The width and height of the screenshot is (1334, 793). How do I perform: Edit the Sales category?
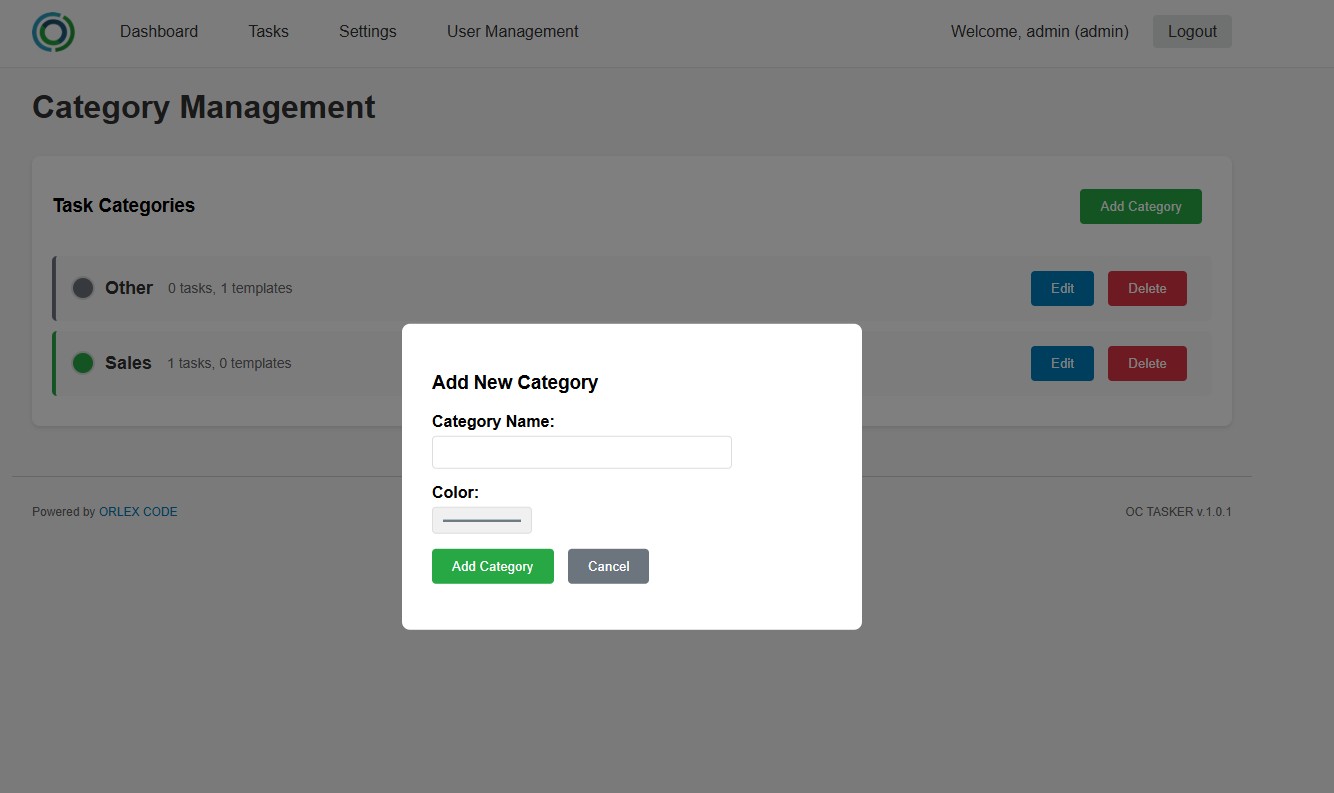pyautogui.click(x=1062, y=364)
